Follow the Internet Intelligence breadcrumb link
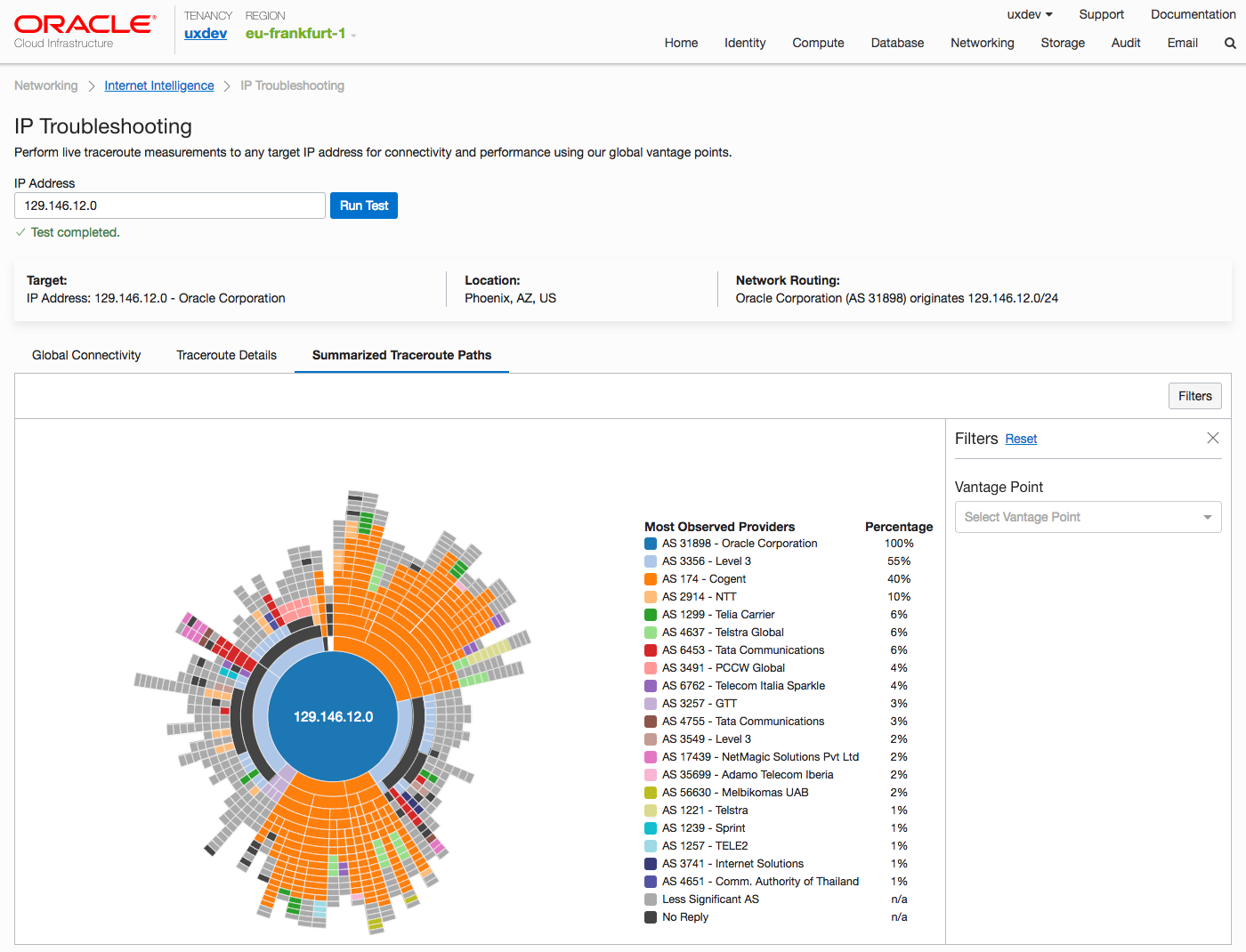 pos(159,85)
